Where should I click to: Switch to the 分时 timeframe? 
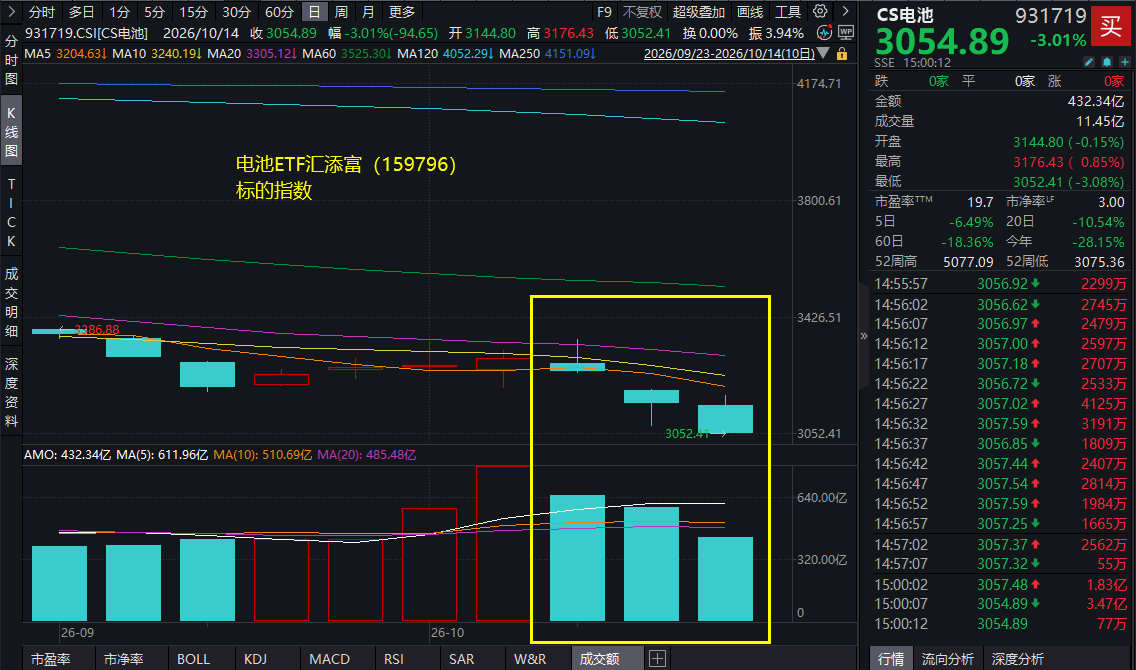pos(42,12)
